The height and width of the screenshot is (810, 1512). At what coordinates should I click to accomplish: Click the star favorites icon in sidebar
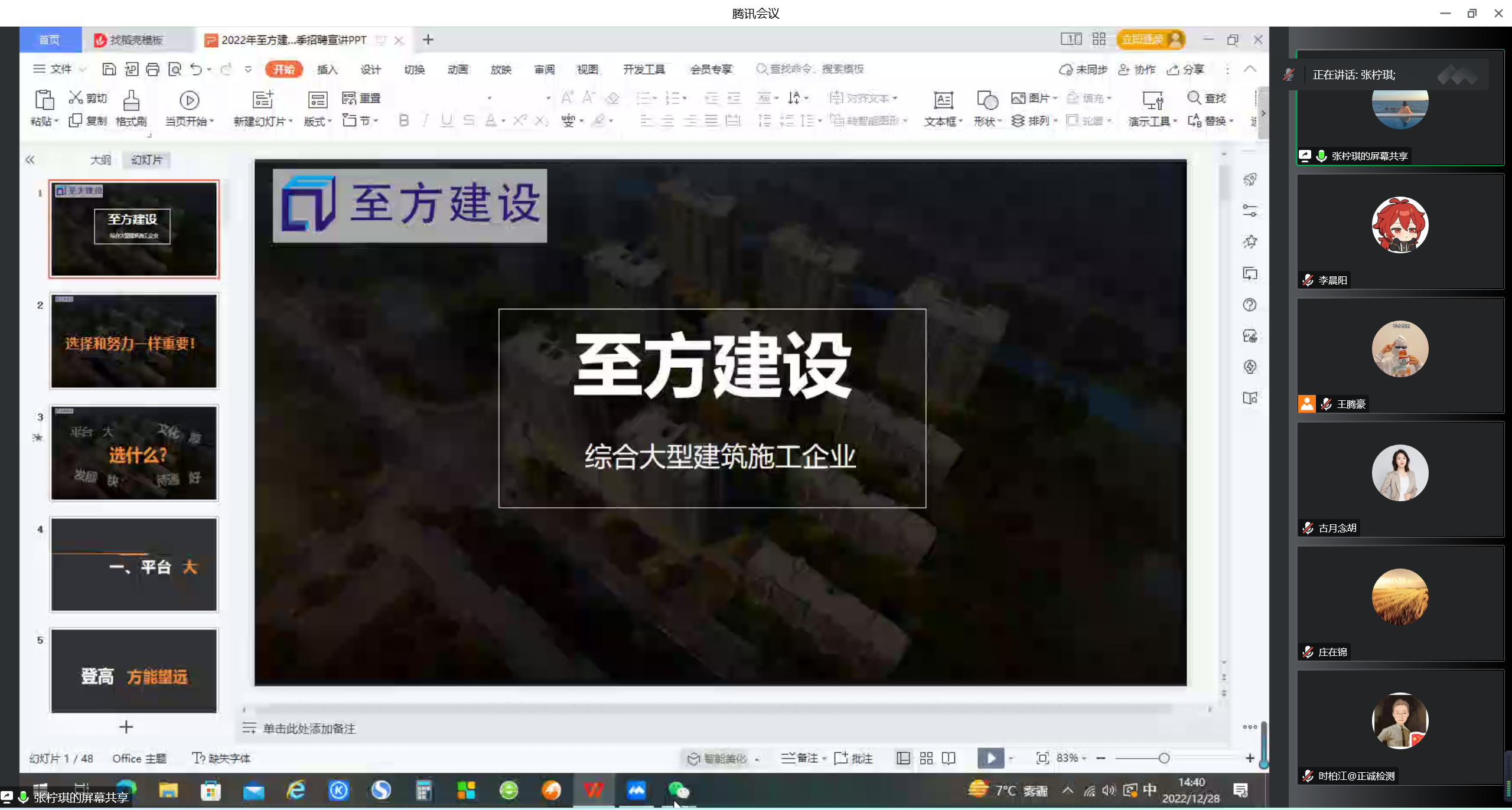(x=1250, y=241)
